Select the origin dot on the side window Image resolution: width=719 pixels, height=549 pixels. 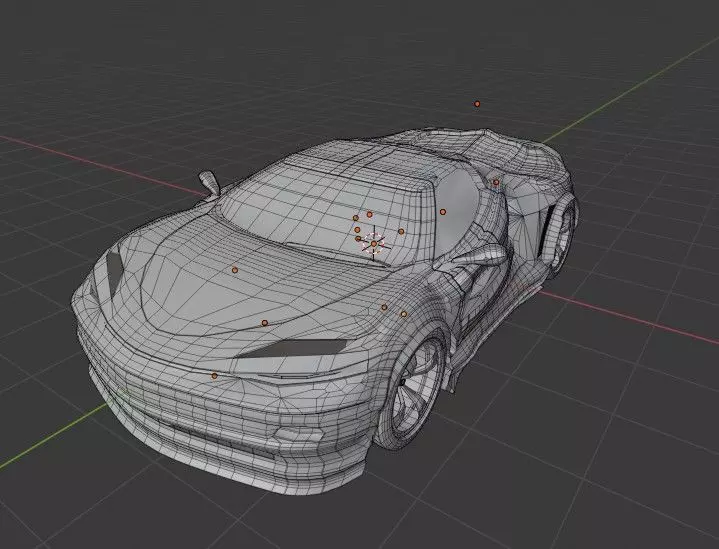click(x=442, y=212)
